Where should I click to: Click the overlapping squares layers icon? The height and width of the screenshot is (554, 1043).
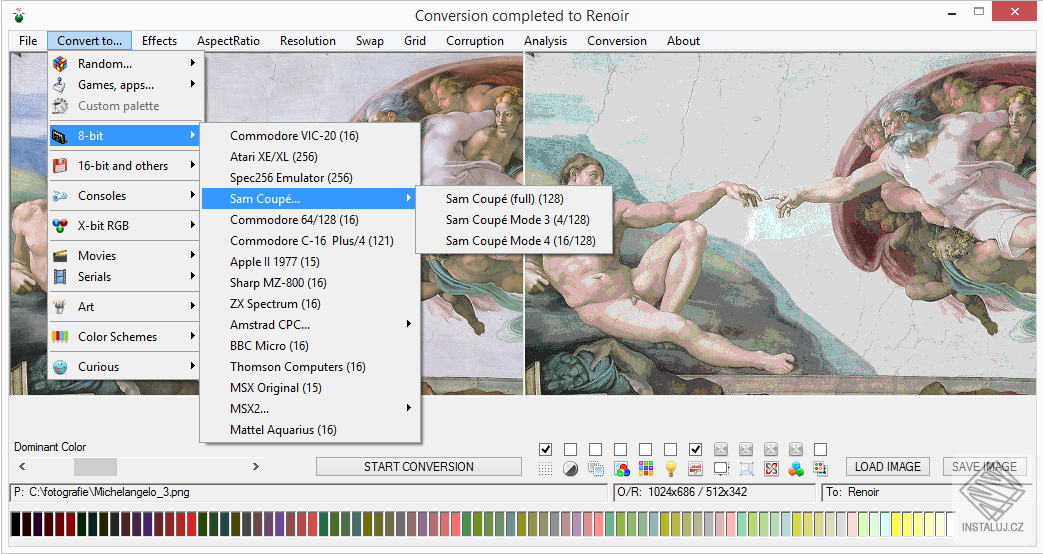tap(596, 468)
